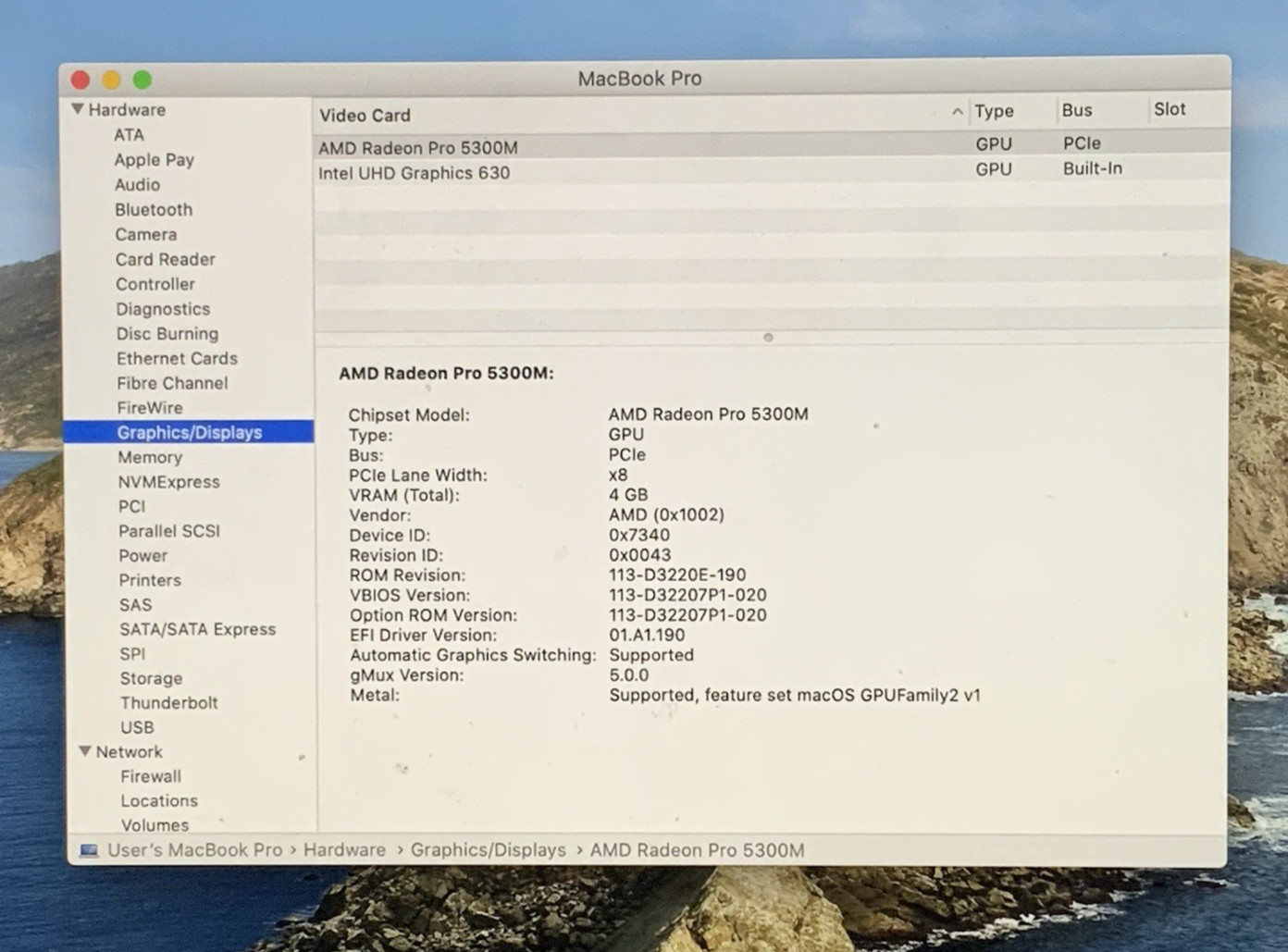Select Fibre Channel in the sidebar
Image resolution: width=1288 pixels, height=952 pixels.
click(x=172, y=383)
